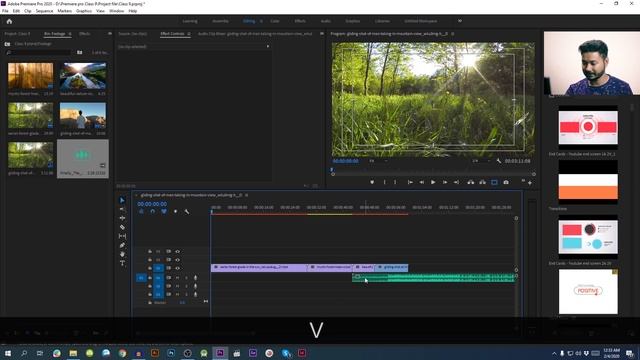Click new bin folder icon beside search
This screenshot has height=360, width=640.
(80, 53)
